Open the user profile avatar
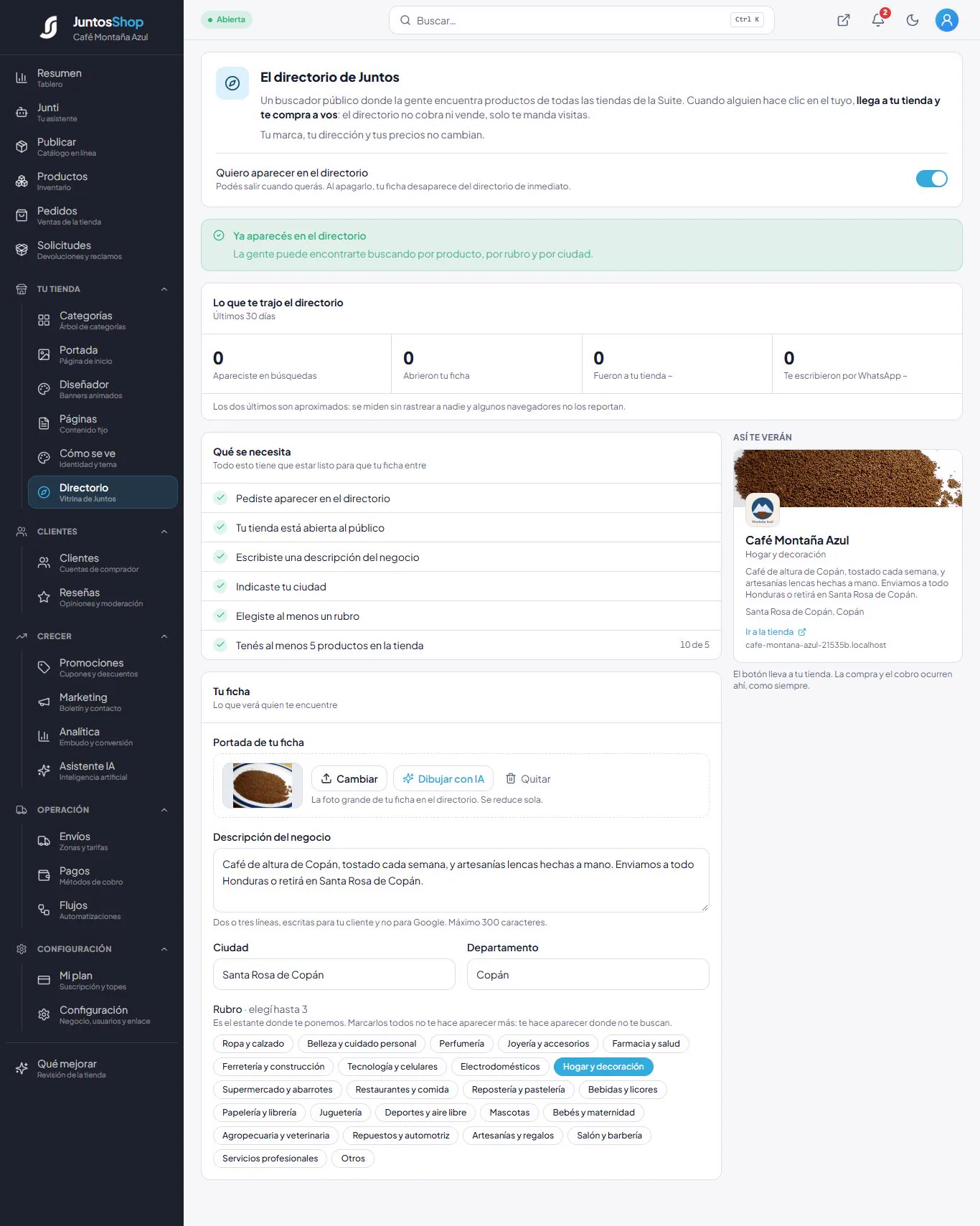This screenshot has width=980, height=1226. pyautogui.click(x=947, y=20)
